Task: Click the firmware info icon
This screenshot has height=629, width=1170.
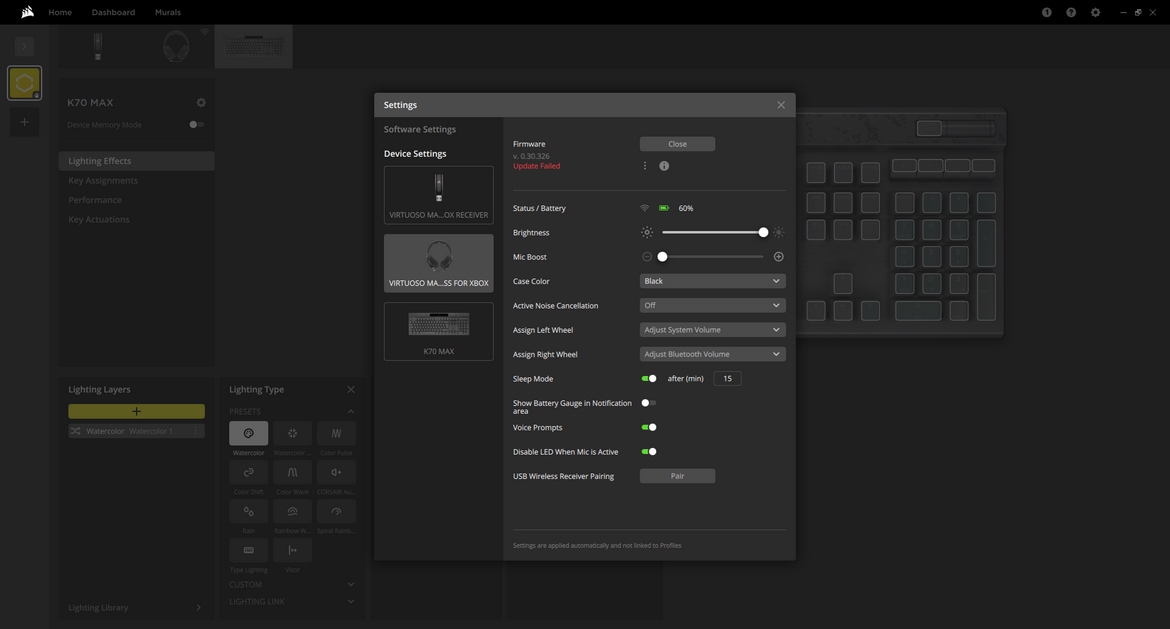Action: pyautogui.click(x=664, y=166)
